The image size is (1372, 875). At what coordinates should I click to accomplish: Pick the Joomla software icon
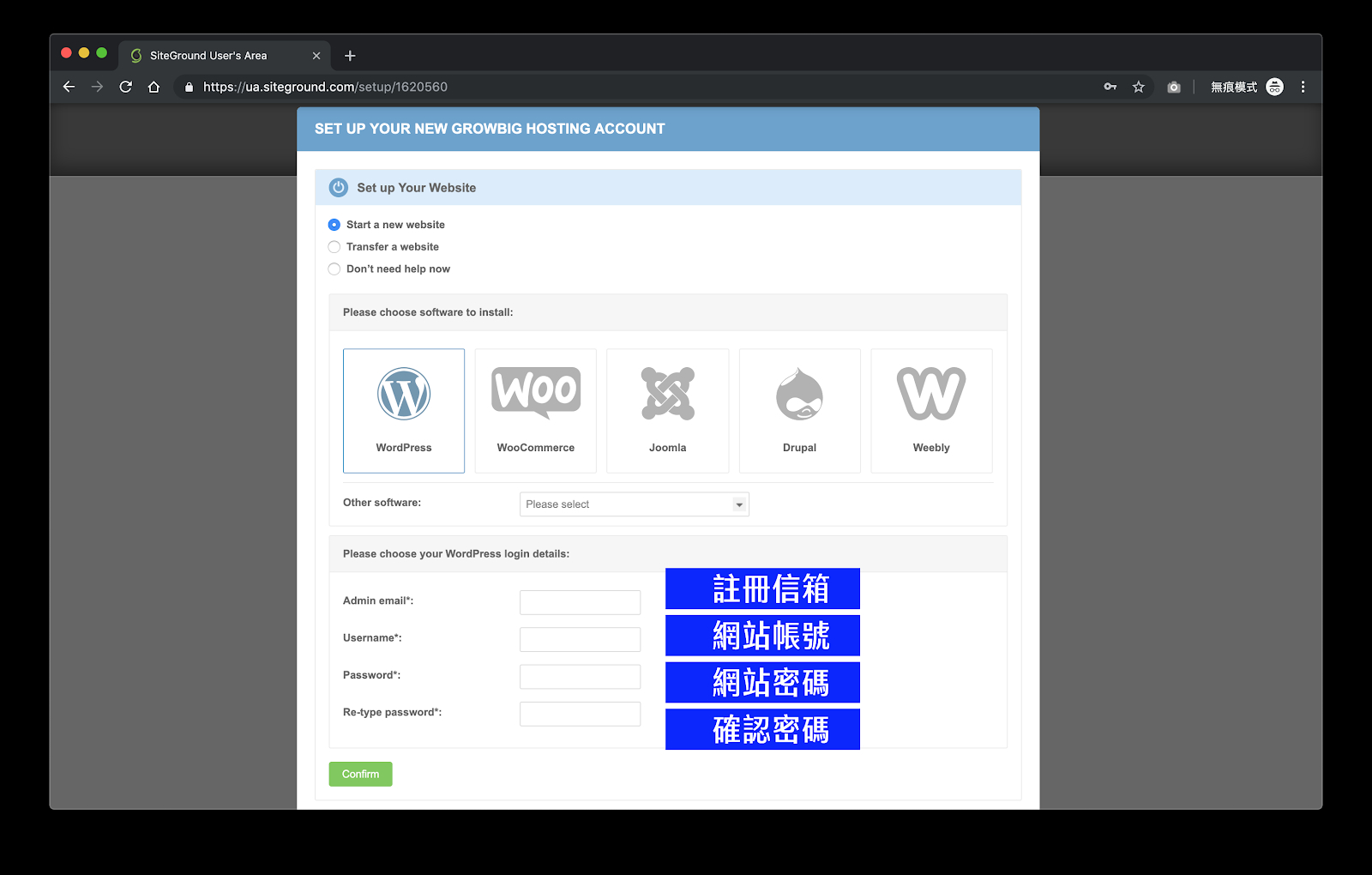click(668, 394)
